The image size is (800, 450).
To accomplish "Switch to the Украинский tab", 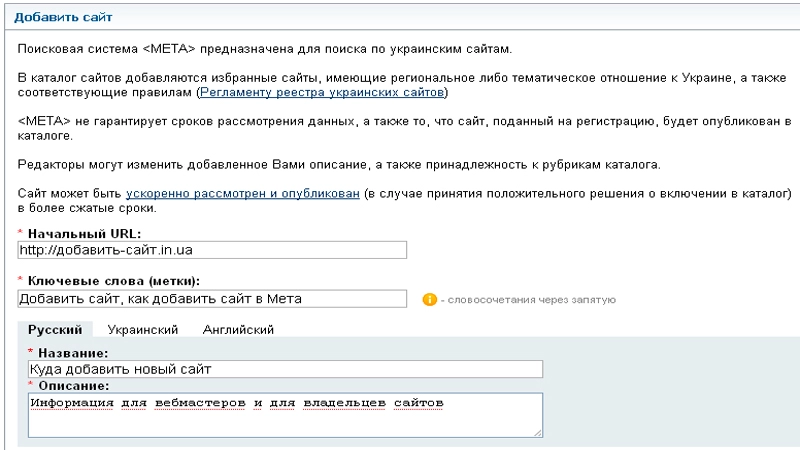I will (143, 330).
